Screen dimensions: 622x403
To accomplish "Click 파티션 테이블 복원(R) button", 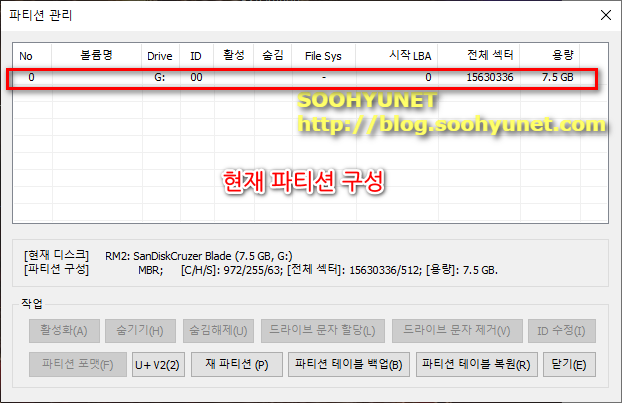I will click(476, 365).
